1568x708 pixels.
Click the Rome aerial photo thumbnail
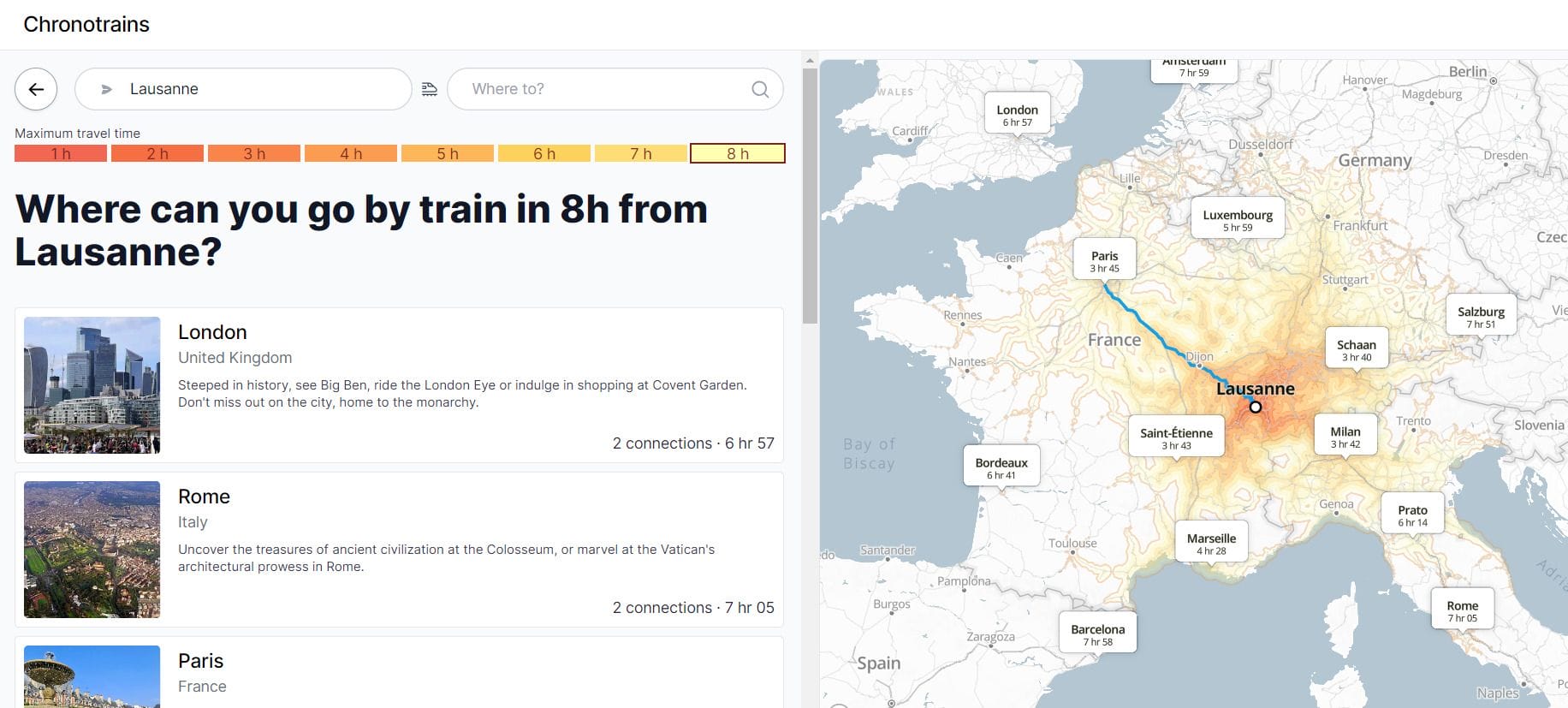(92, 550)
